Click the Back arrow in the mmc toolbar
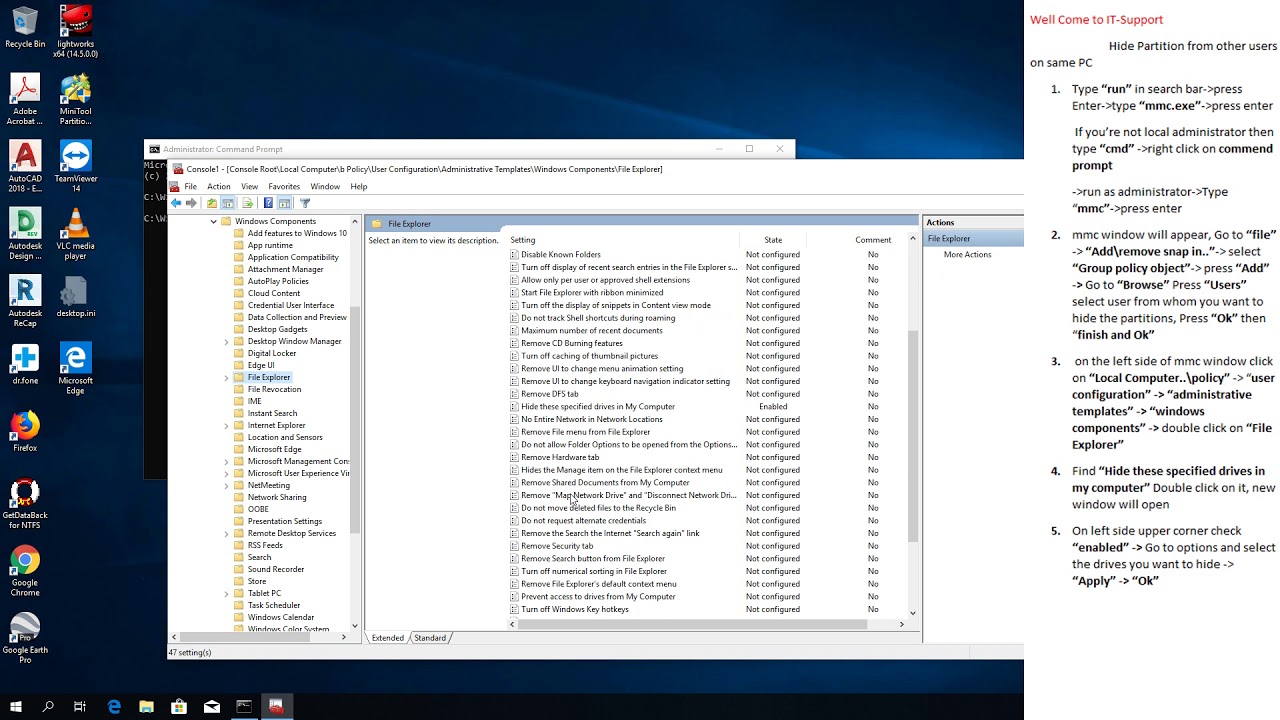 (176, 203)
